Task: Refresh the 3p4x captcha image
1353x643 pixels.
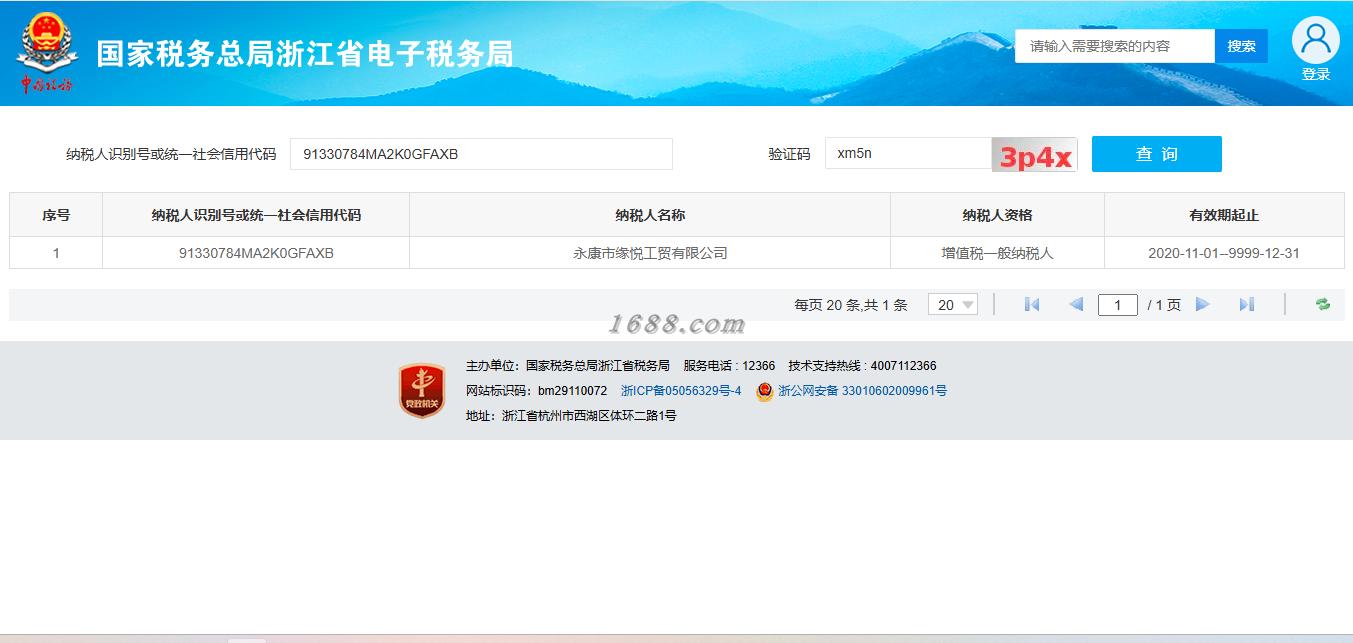Action: [x=1034, y=155]
